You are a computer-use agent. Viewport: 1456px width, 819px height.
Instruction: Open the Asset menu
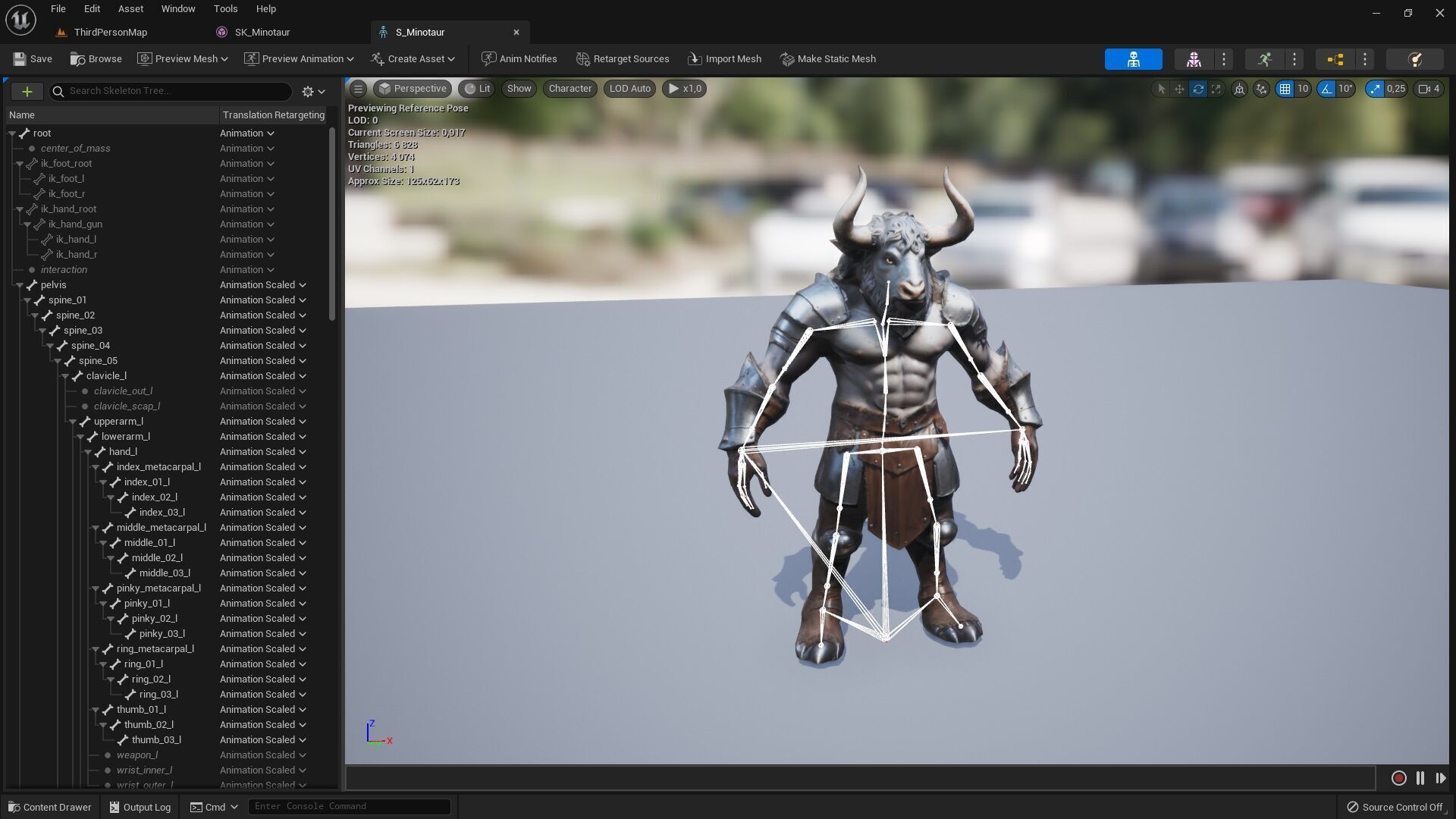tap(130, 9)
